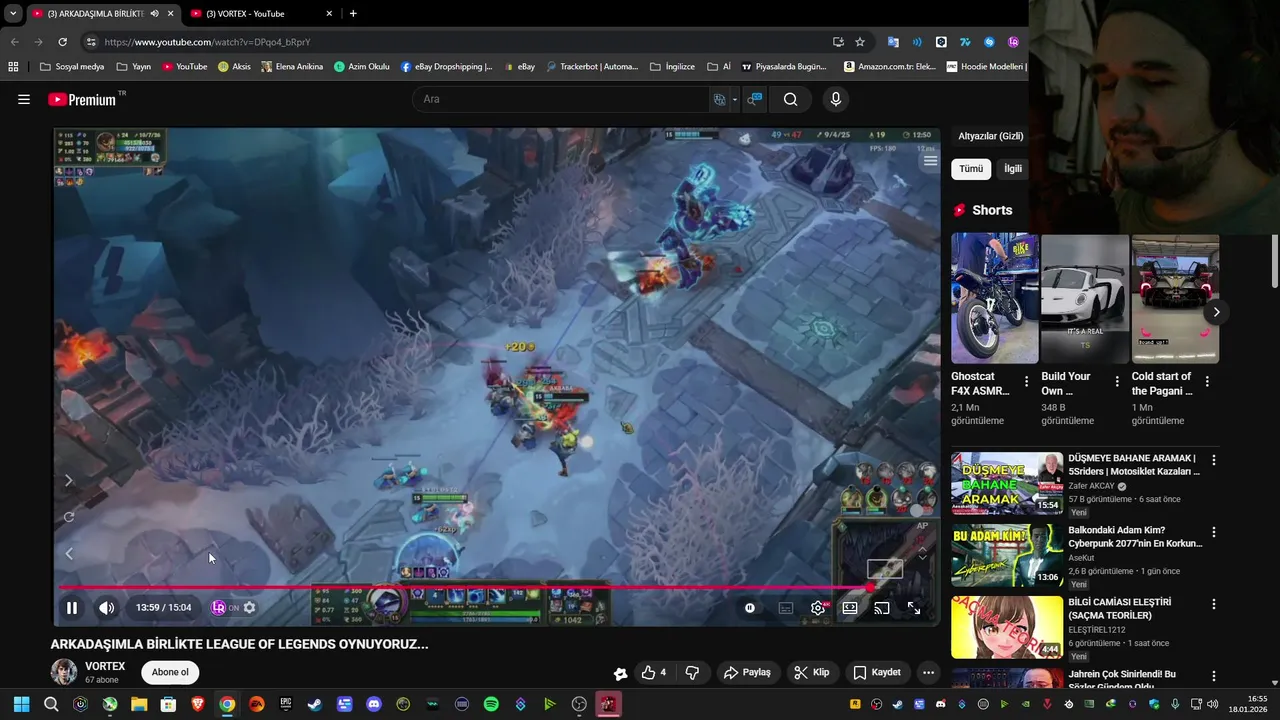1280x720 pixels.
Task: Open Spotify from the taskbar
Action: pyautogui.click(x=491, y=704)
